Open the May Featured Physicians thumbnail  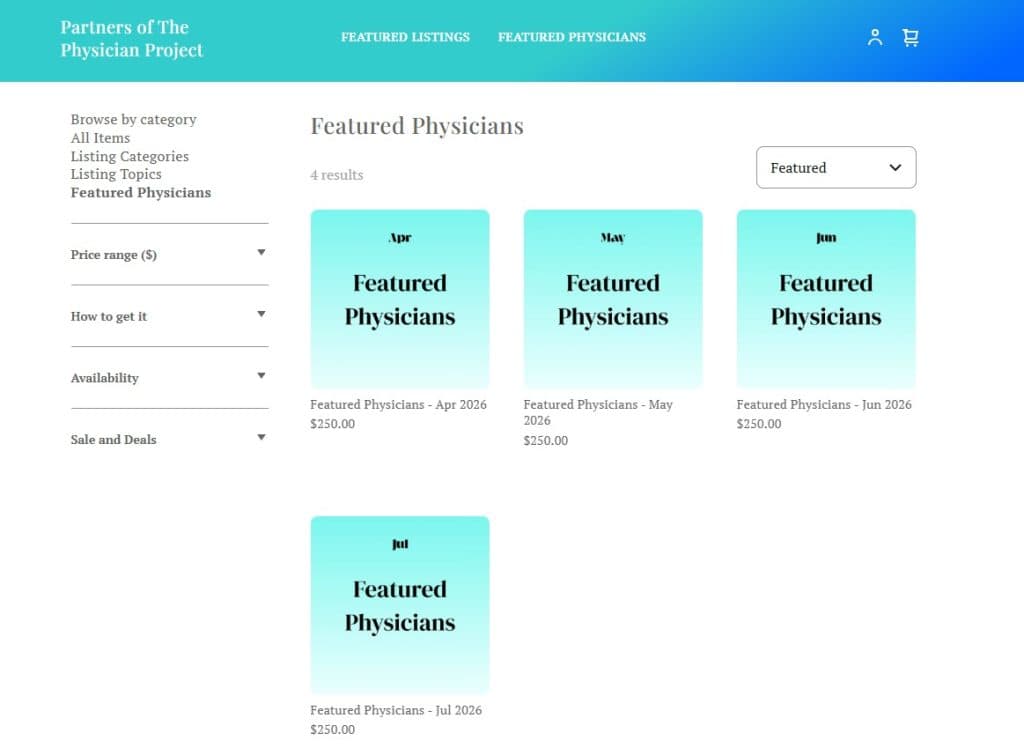click(x=613, y=299)
